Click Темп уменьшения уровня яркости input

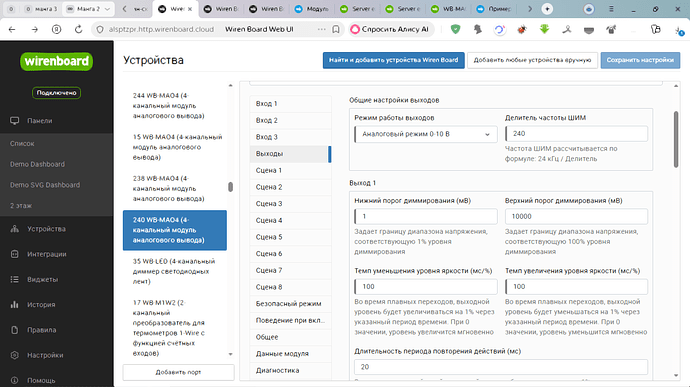click(x=426, y=287)
